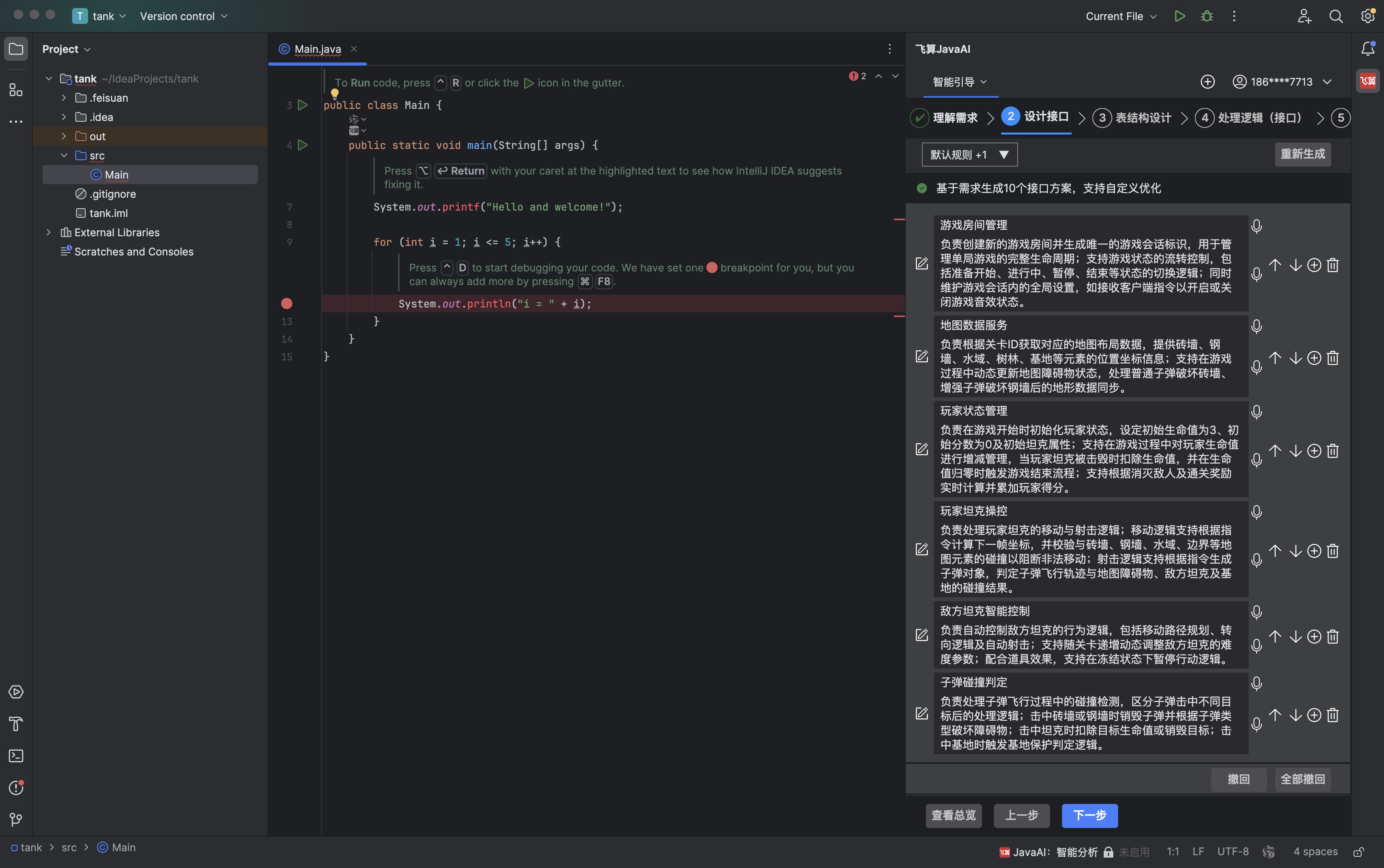The height and width of the screenshot is (868, 1384).
Task: Click the edit icon for 游戏房间管理
Action: coord(921,263)
